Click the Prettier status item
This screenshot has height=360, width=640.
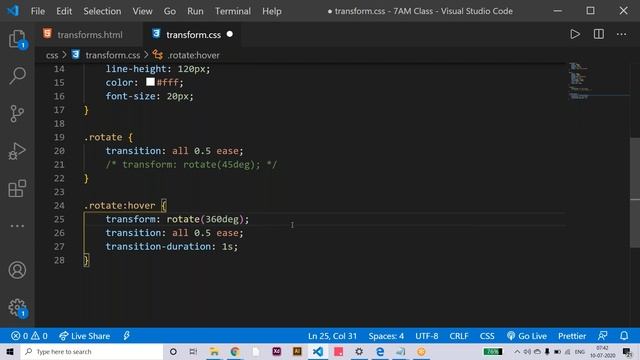(x=572, y=336)
